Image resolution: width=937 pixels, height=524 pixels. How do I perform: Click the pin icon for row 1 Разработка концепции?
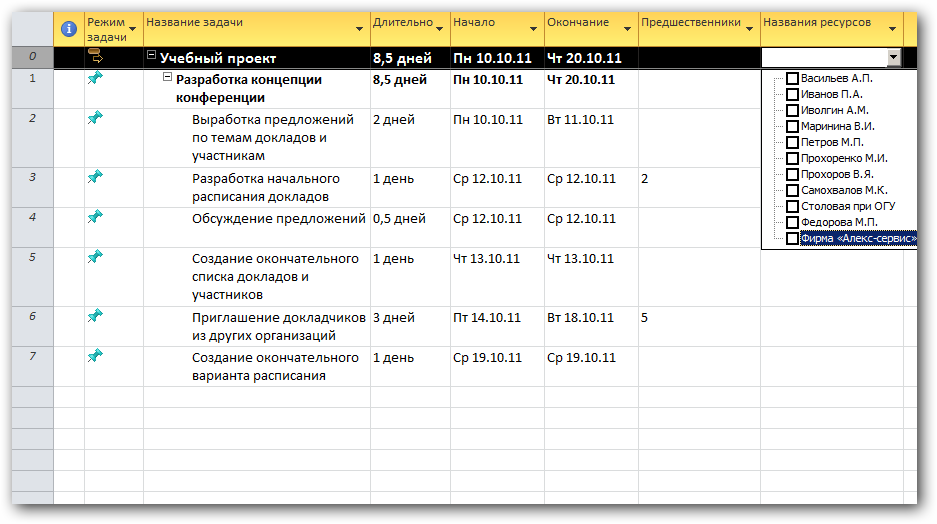95,78
